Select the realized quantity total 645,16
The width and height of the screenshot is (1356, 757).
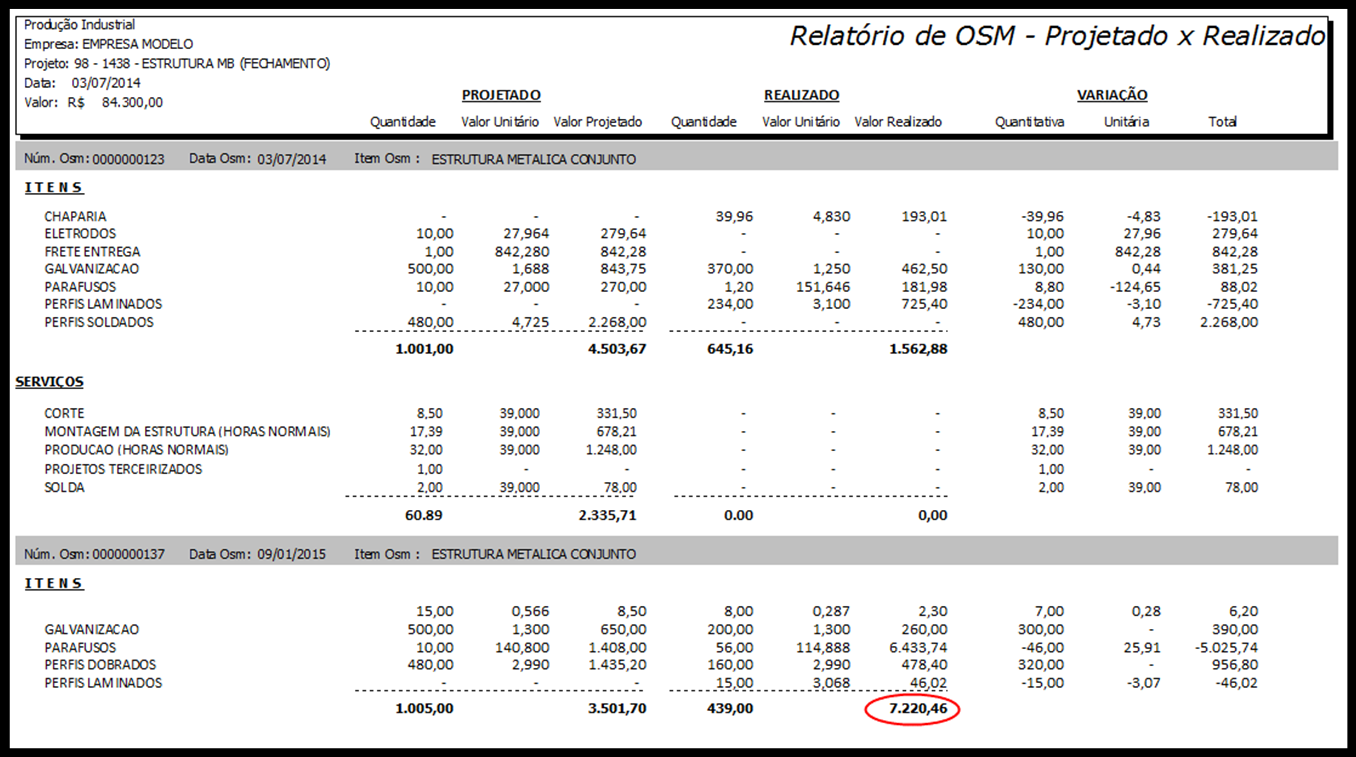tap(730, 350)
